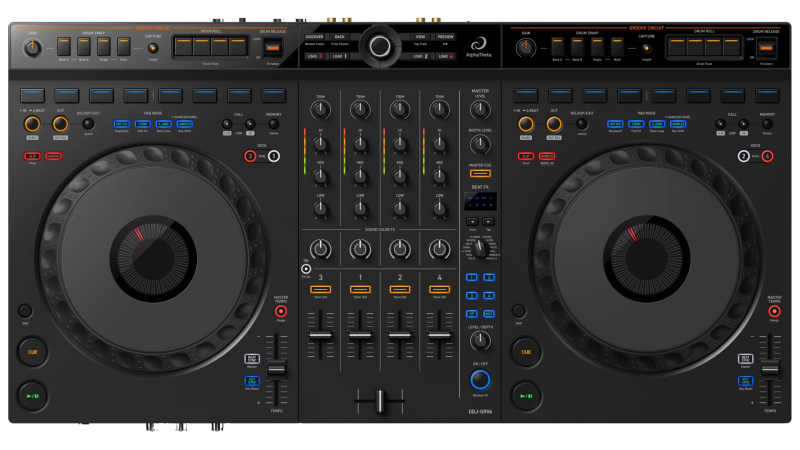Select Sampler pad mode on left deck
800x450 pixels.
pyautogui.click(x=185, y=124)
